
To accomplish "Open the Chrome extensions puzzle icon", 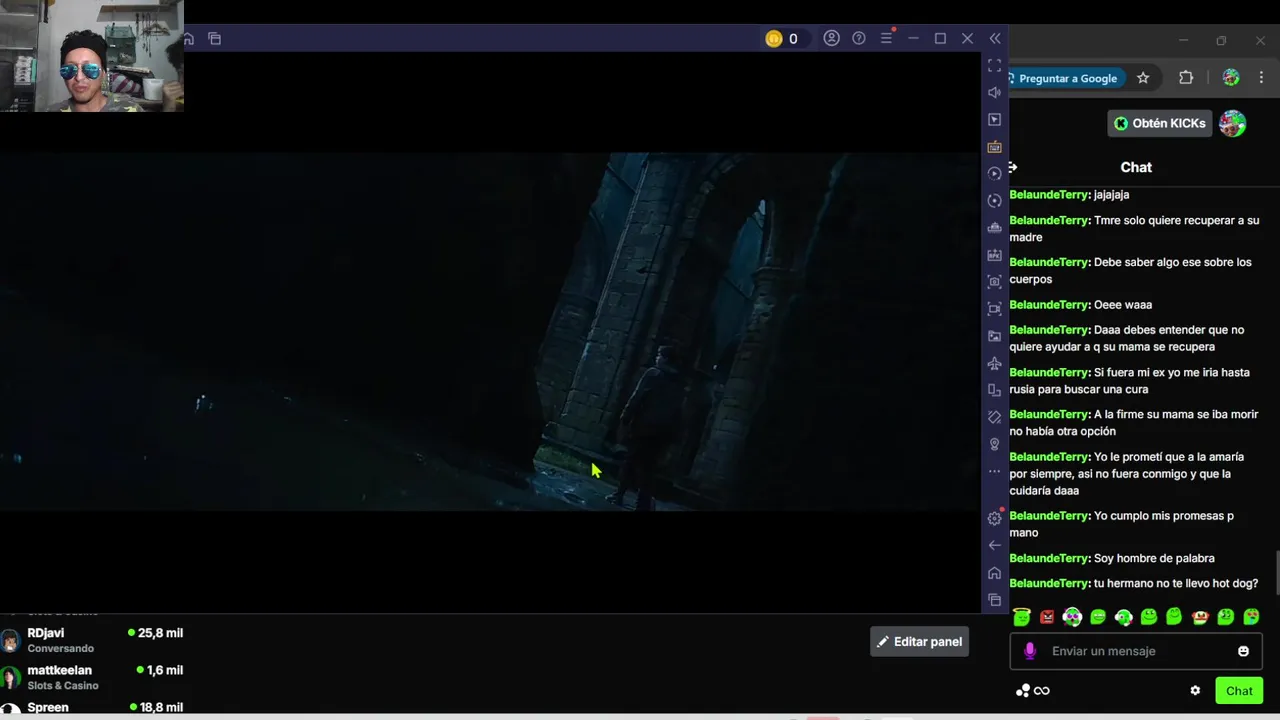I will tap(1186, 78).
